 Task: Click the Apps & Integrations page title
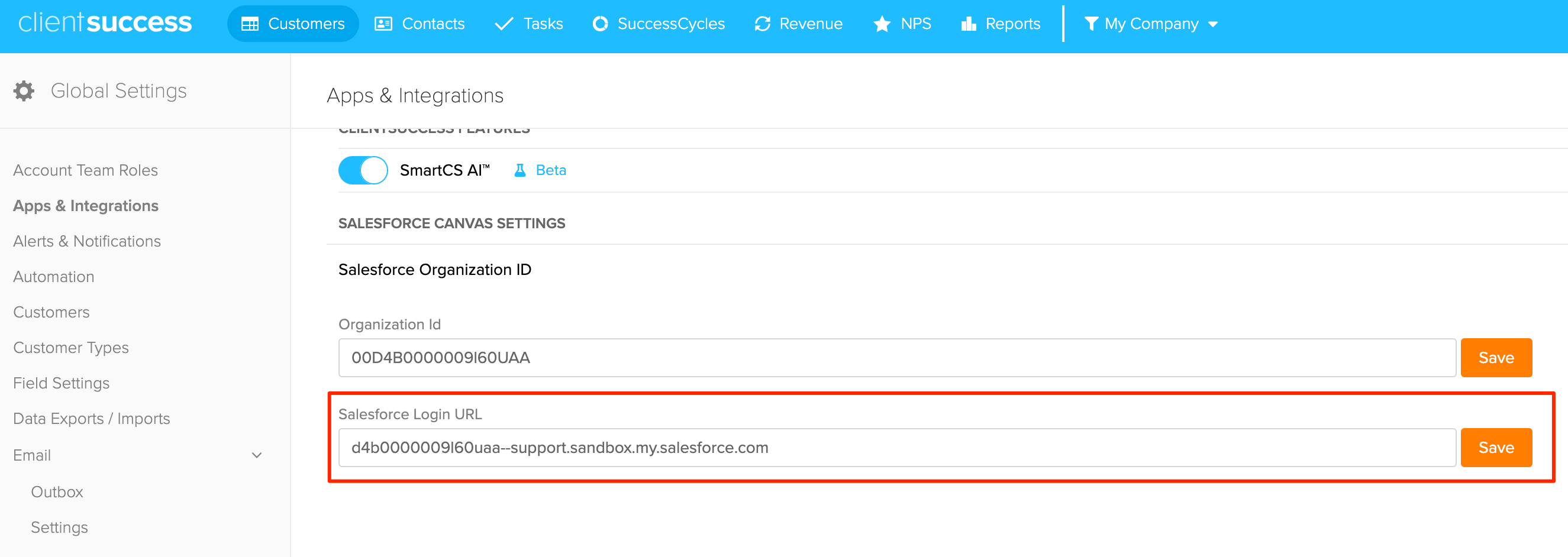[x=415, y=95]
